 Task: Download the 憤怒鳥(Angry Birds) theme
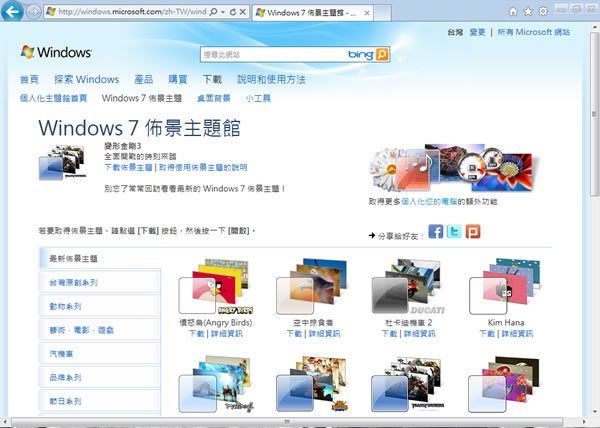pyautogui.click(x=196, y=334)
